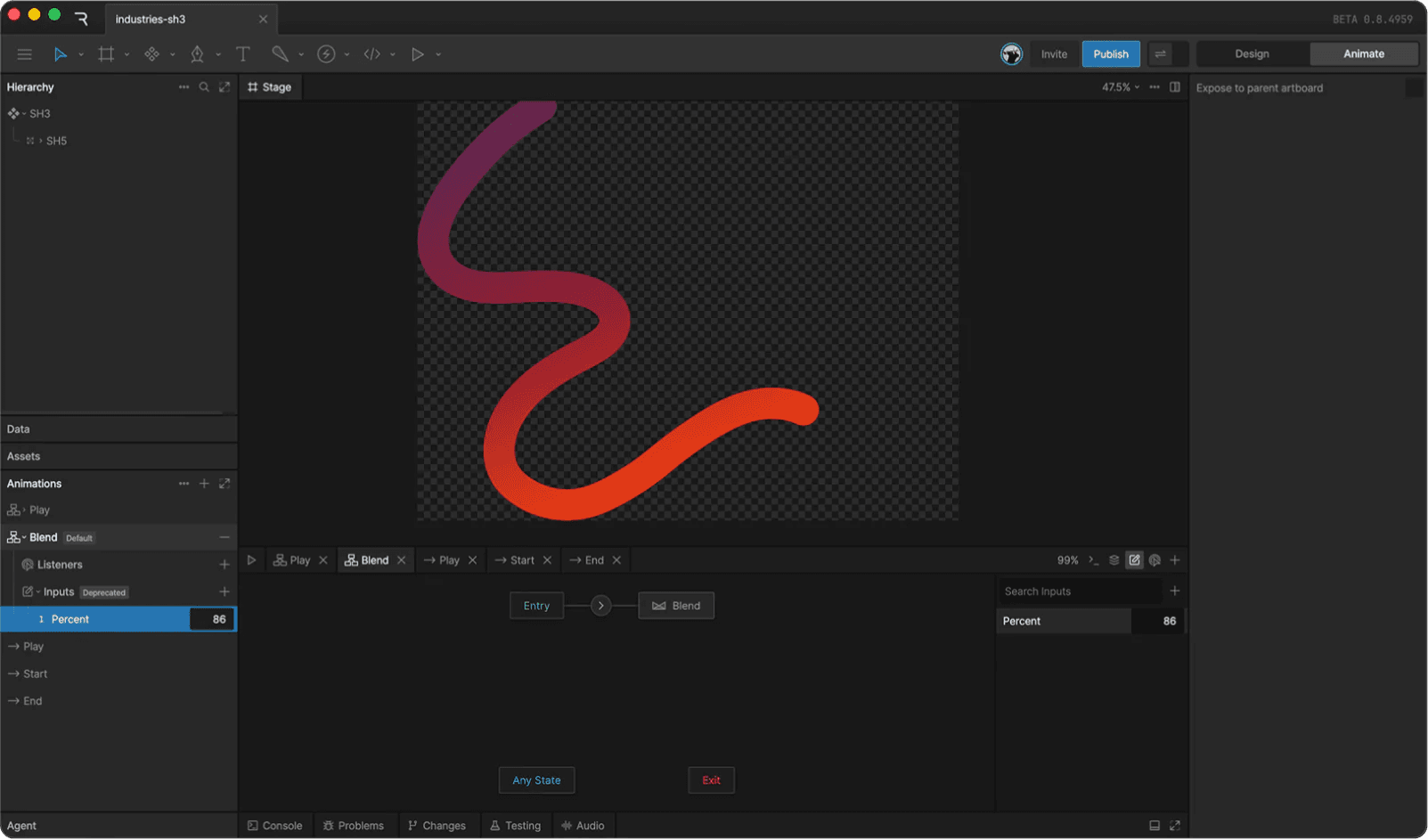Toggle the Listeners panel icon beside Inputs icon

pos(1155,560)
